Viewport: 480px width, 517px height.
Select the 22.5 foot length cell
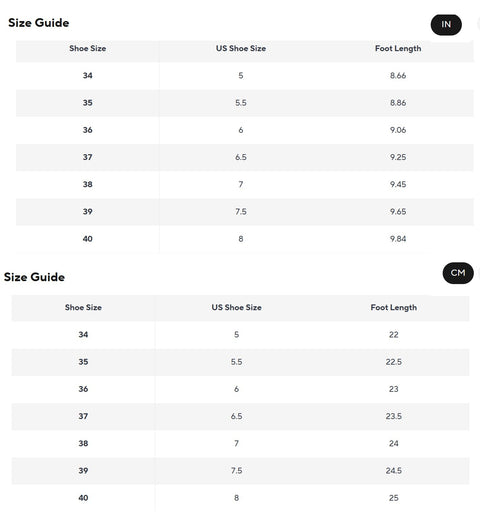point(394,362)
